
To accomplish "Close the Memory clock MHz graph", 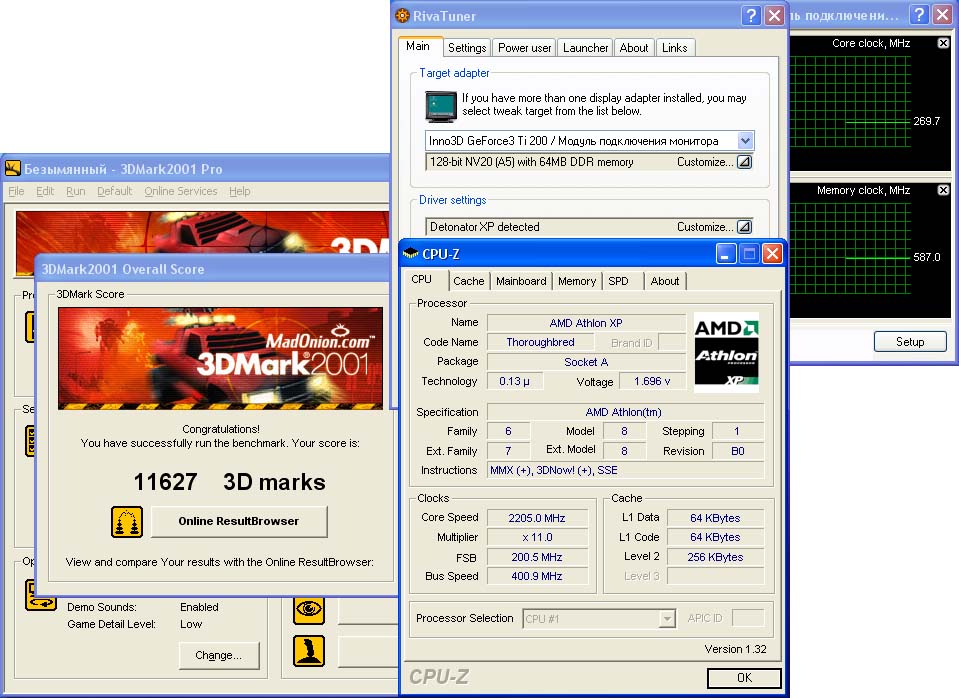I will (x=943, y=190).
